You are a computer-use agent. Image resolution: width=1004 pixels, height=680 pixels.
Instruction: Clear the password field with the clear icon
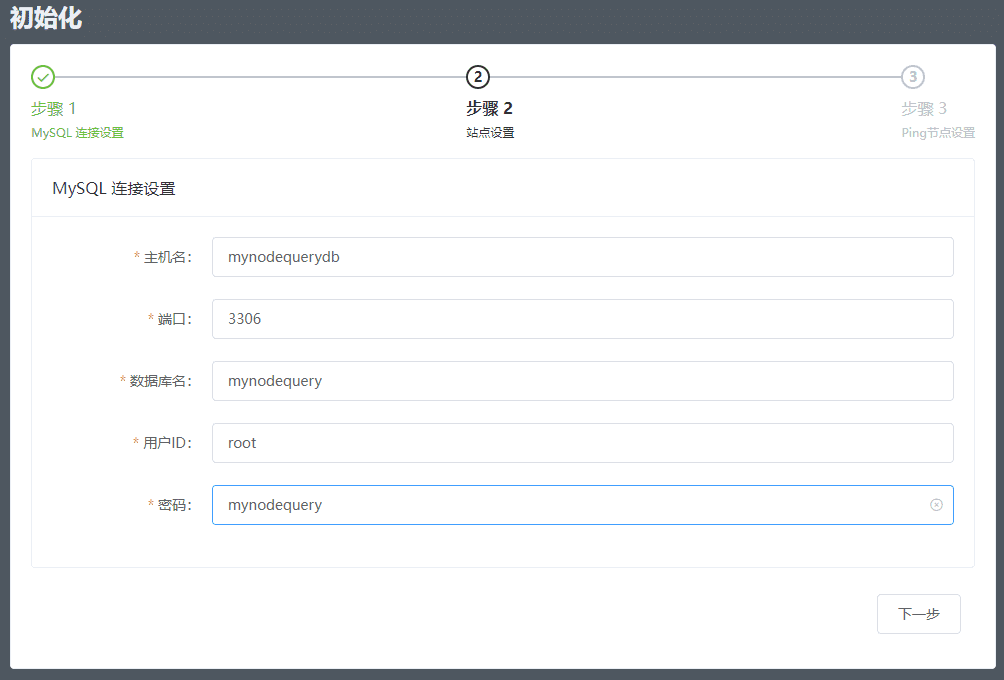tap(936, 505)
